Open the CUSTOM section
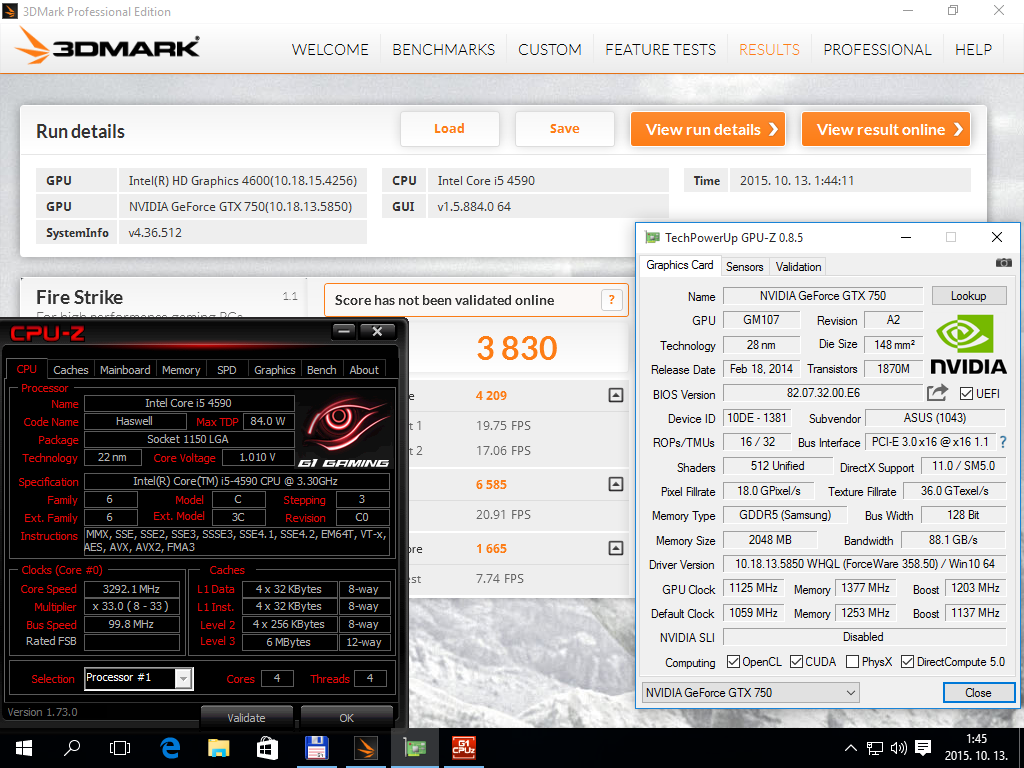1024x768 pixels. coord(550,50)
